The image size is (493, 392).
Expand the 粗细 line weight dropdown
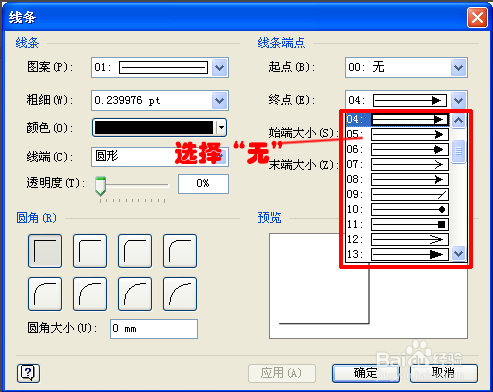coord(219,100)
